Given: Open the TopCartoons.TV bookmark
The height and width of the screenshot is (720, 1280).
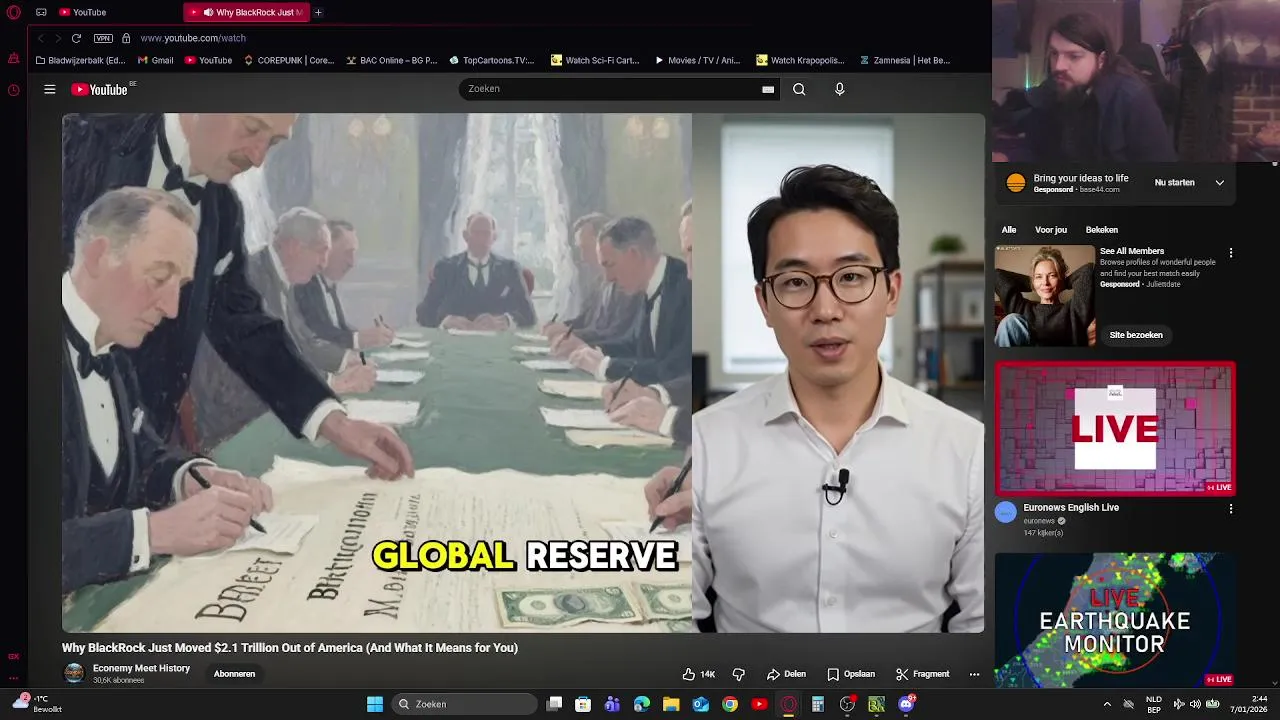Looking at the screenshot, I should point(492,60).
